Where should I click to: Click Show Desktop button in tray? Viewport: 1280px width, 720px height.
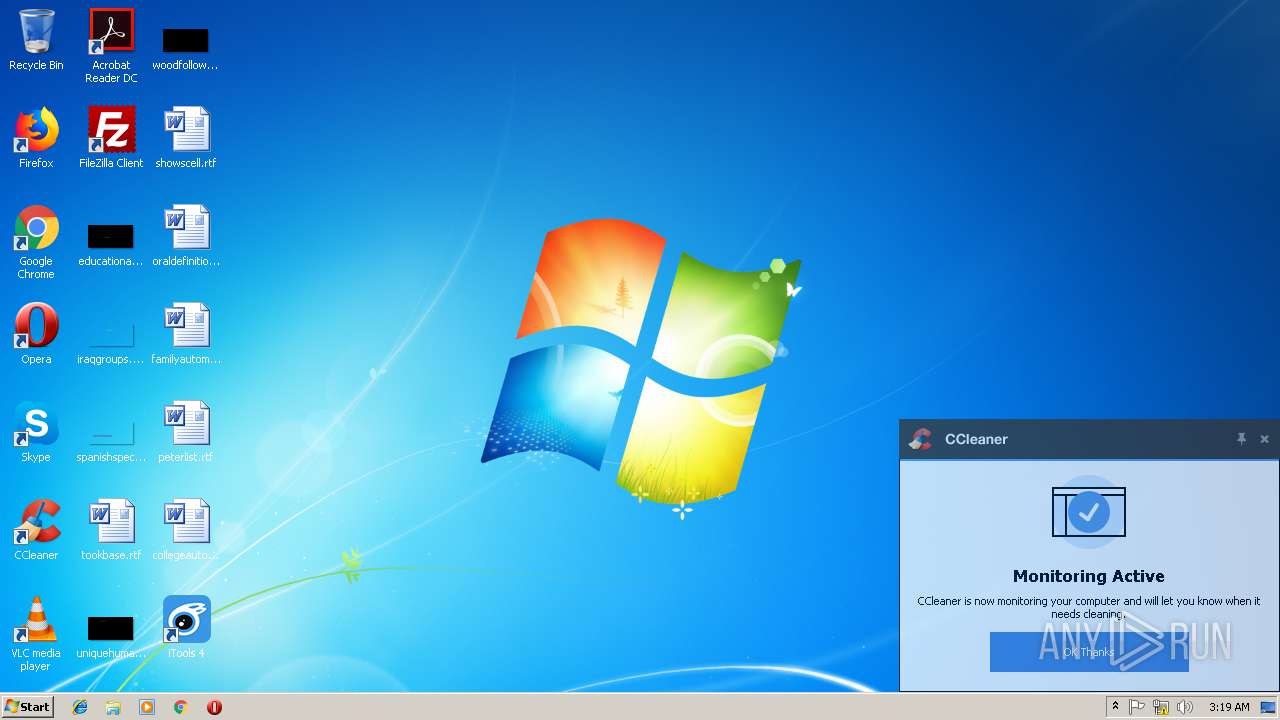click(1268, 706)
